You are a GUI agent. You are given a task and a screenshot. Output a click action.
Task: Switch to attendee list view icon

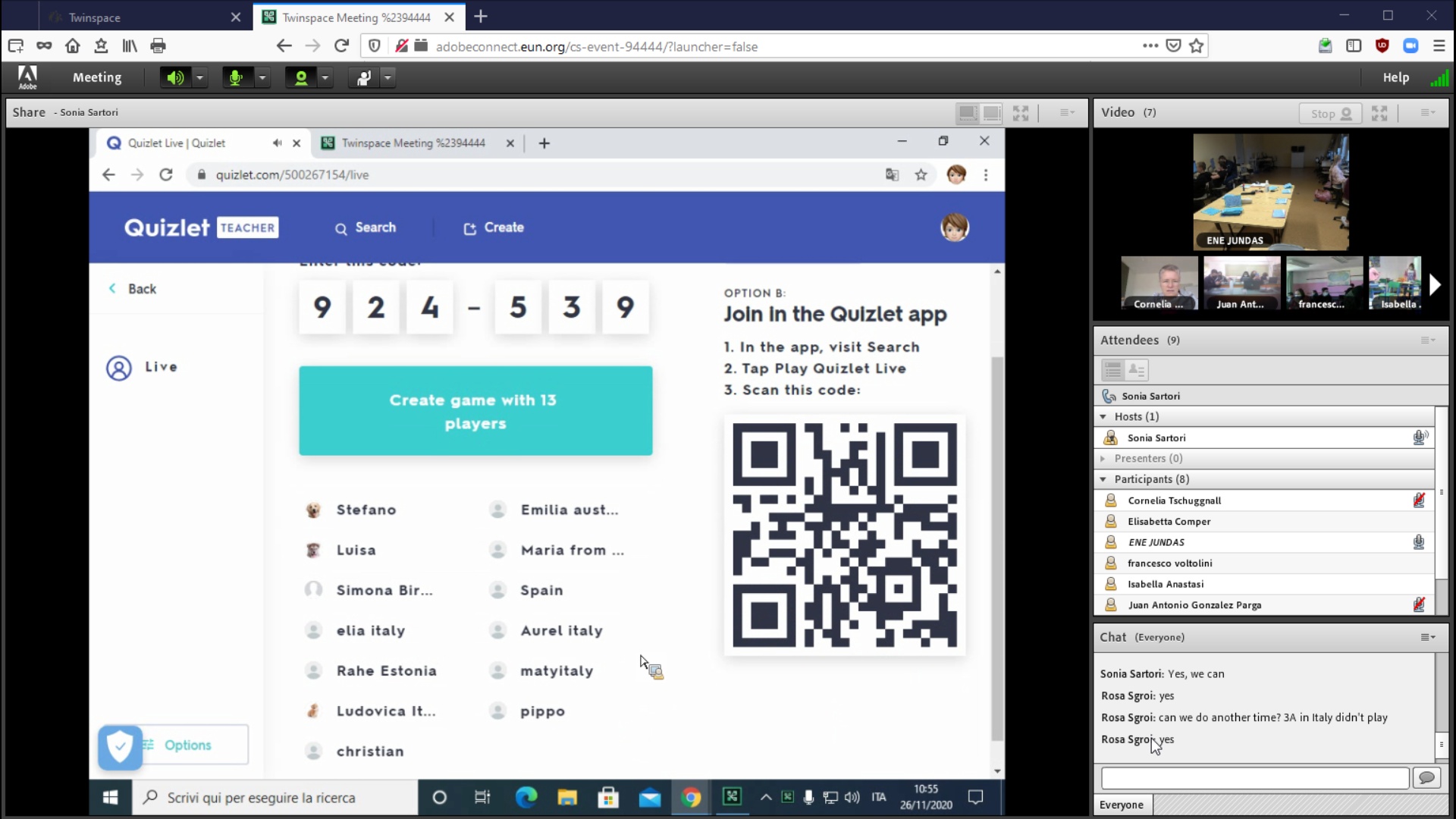1112,370
